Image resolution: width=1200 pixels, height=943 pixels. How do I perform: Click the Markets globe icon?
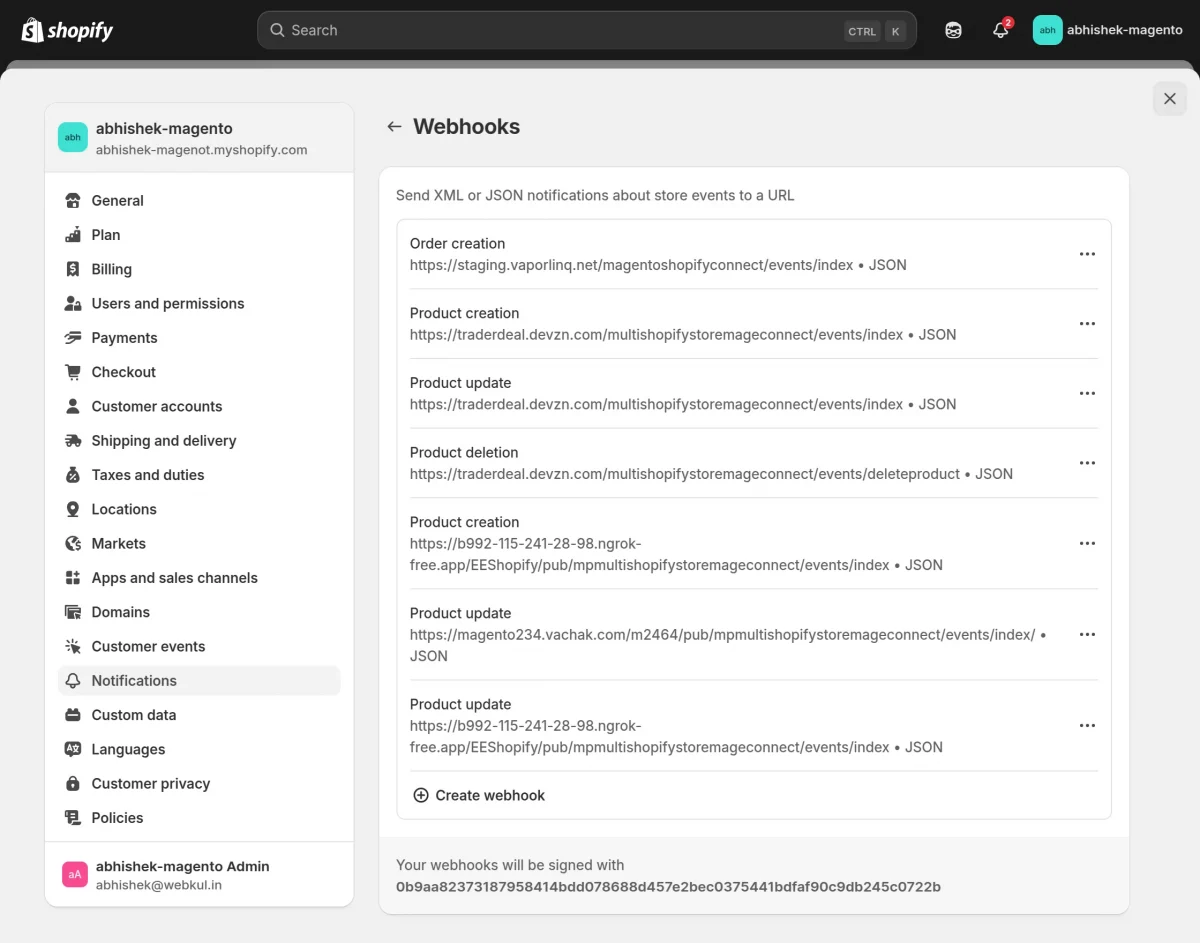73,543
